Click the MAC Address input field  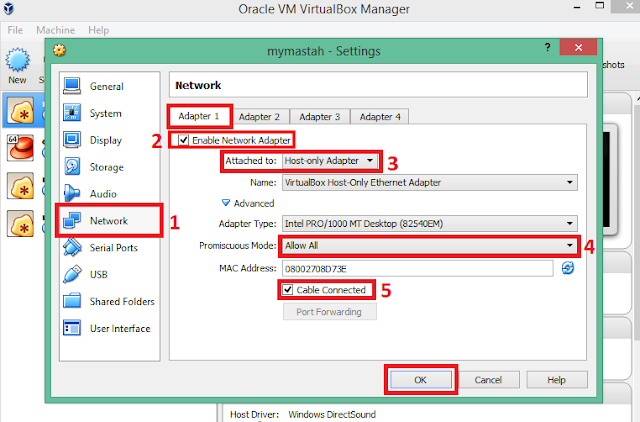coord(418,269)
